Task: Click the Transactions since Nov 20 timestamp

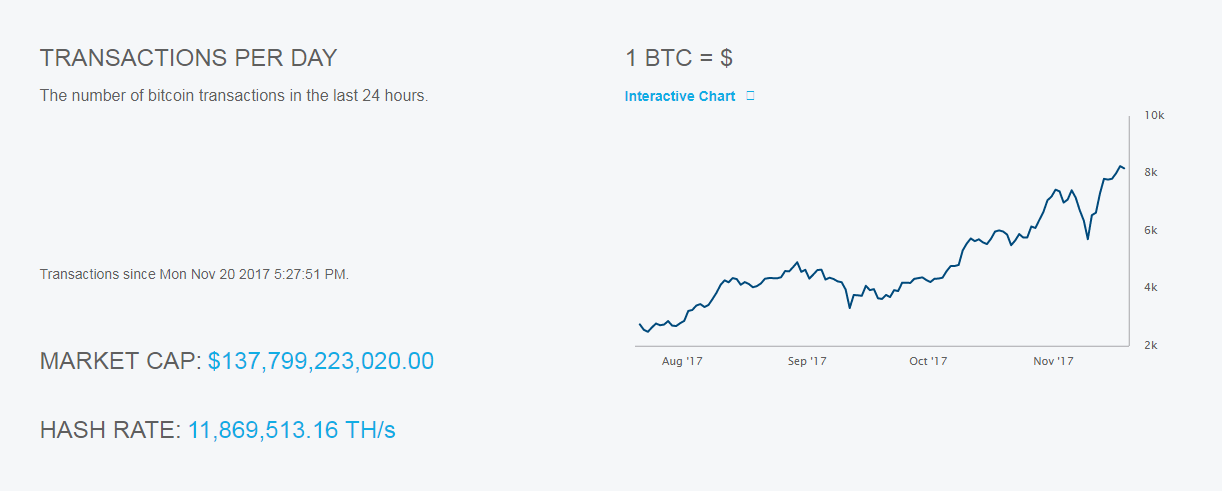Action: (194, 274)
